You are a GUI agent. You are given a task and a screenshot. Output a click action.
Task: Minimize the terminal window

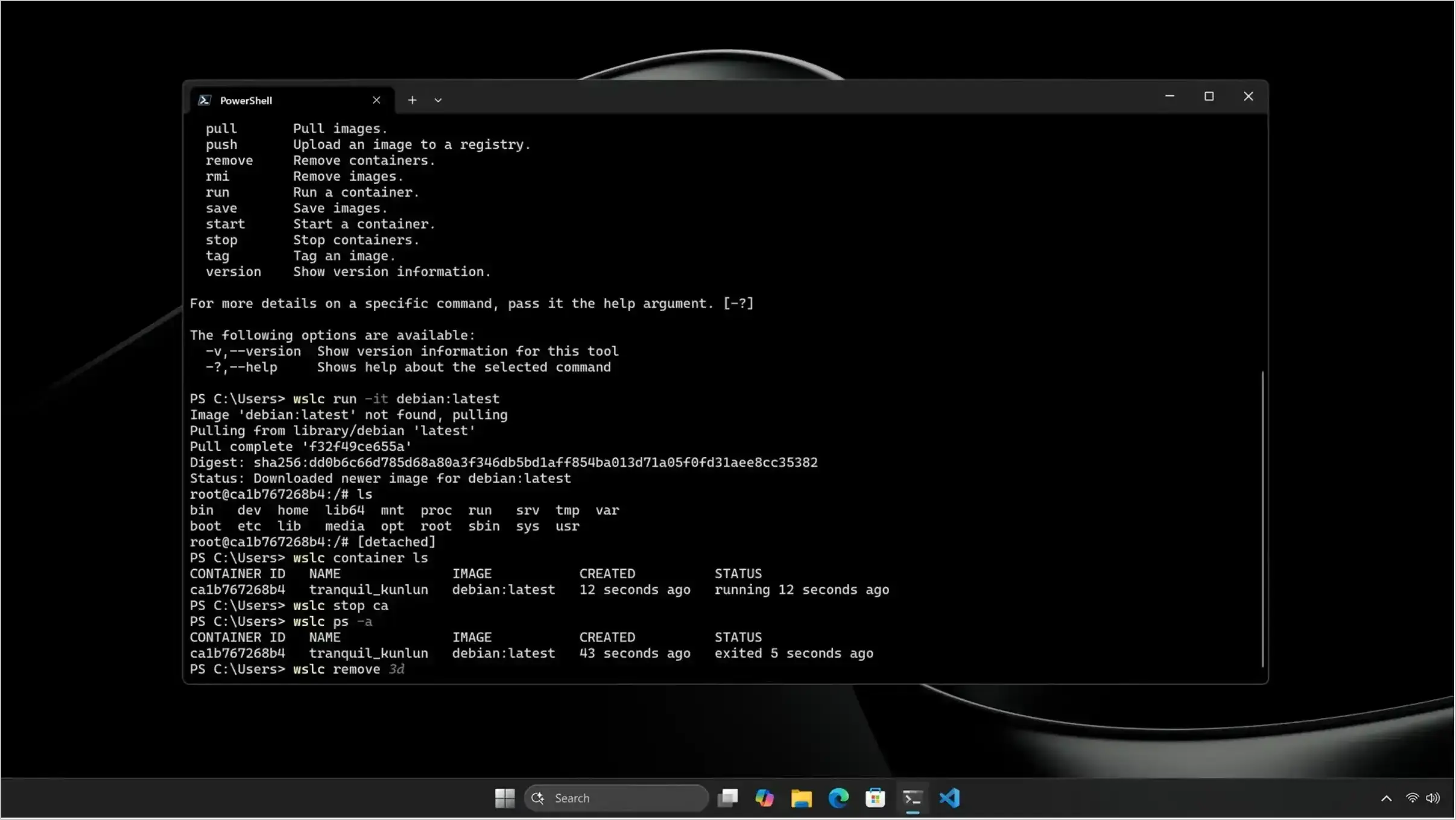tap(1170, 96)
